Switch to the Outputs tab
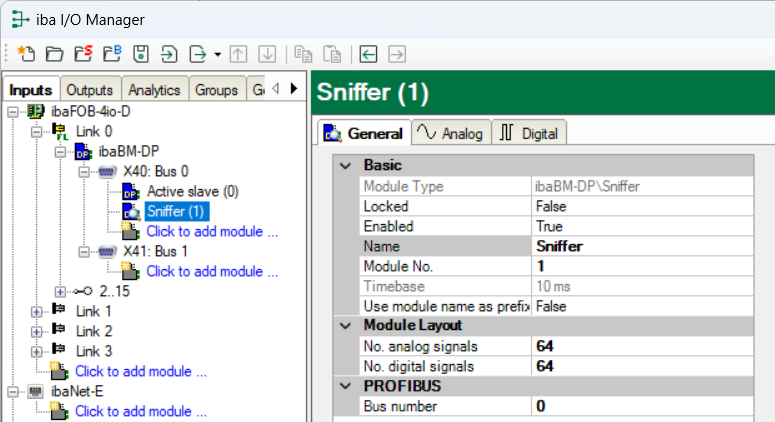 (90, 89)
